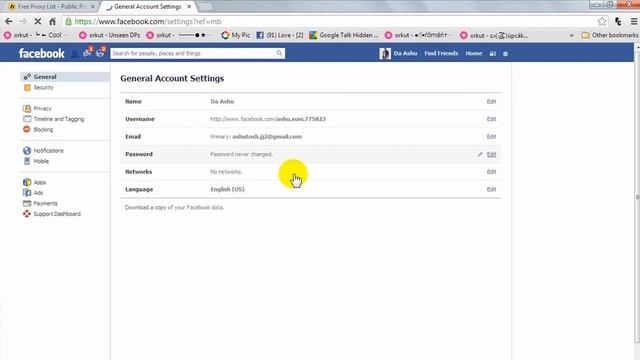
Task: Click the browser back arrow
Action: click(9, 22)
